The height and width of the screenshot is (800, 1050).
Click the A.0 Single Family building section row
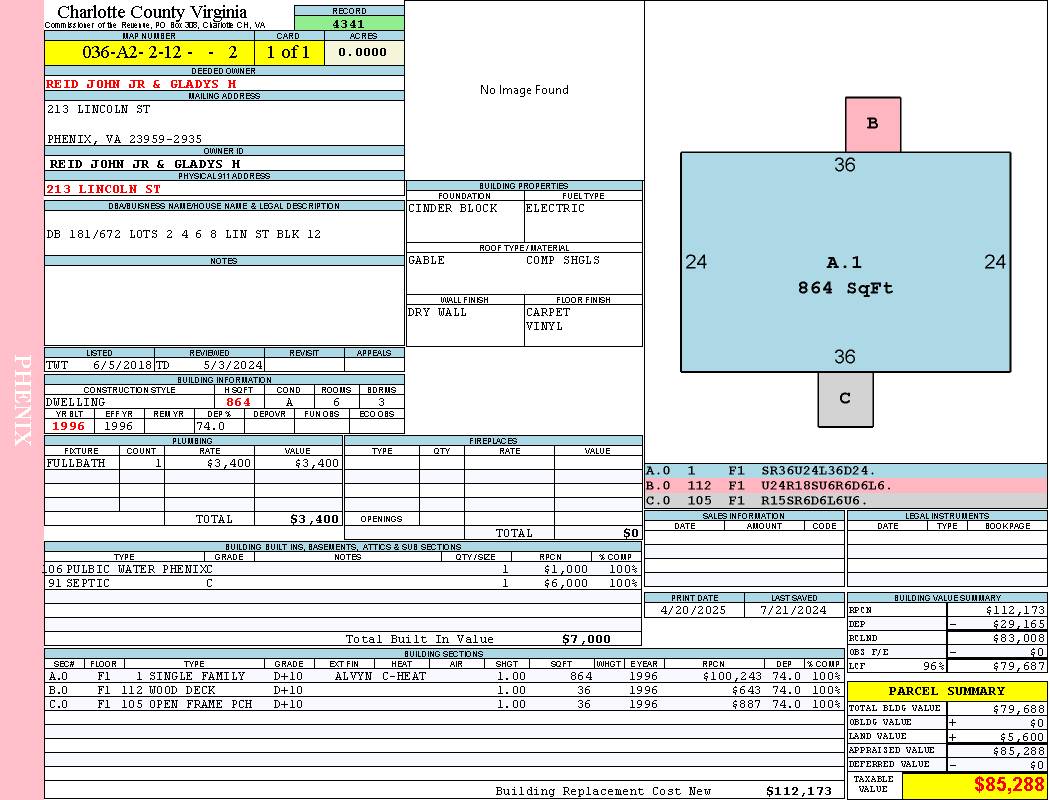443,676
